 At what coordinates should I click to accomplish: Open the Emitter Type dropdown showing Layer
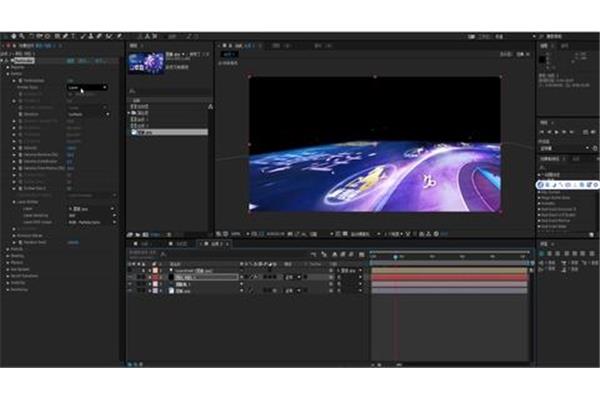(x=87, y=88)
